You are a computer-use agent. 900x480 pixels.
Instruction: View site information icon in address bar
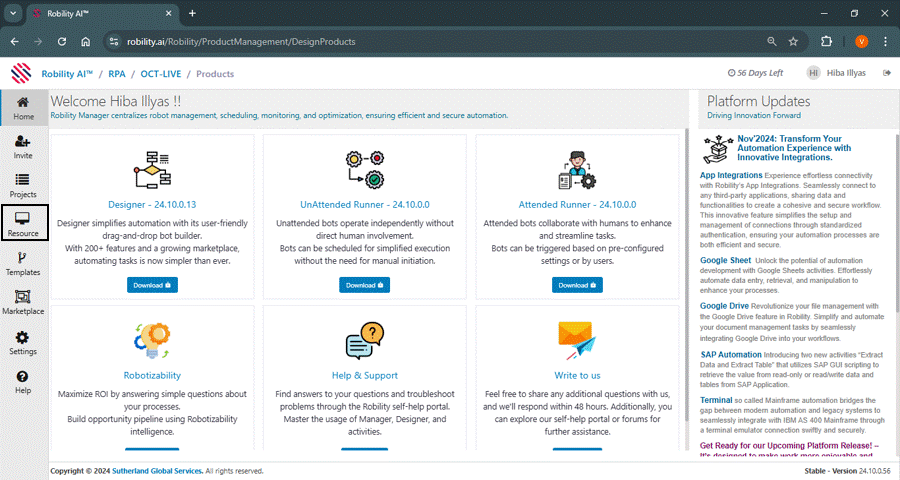click(114, 41)
